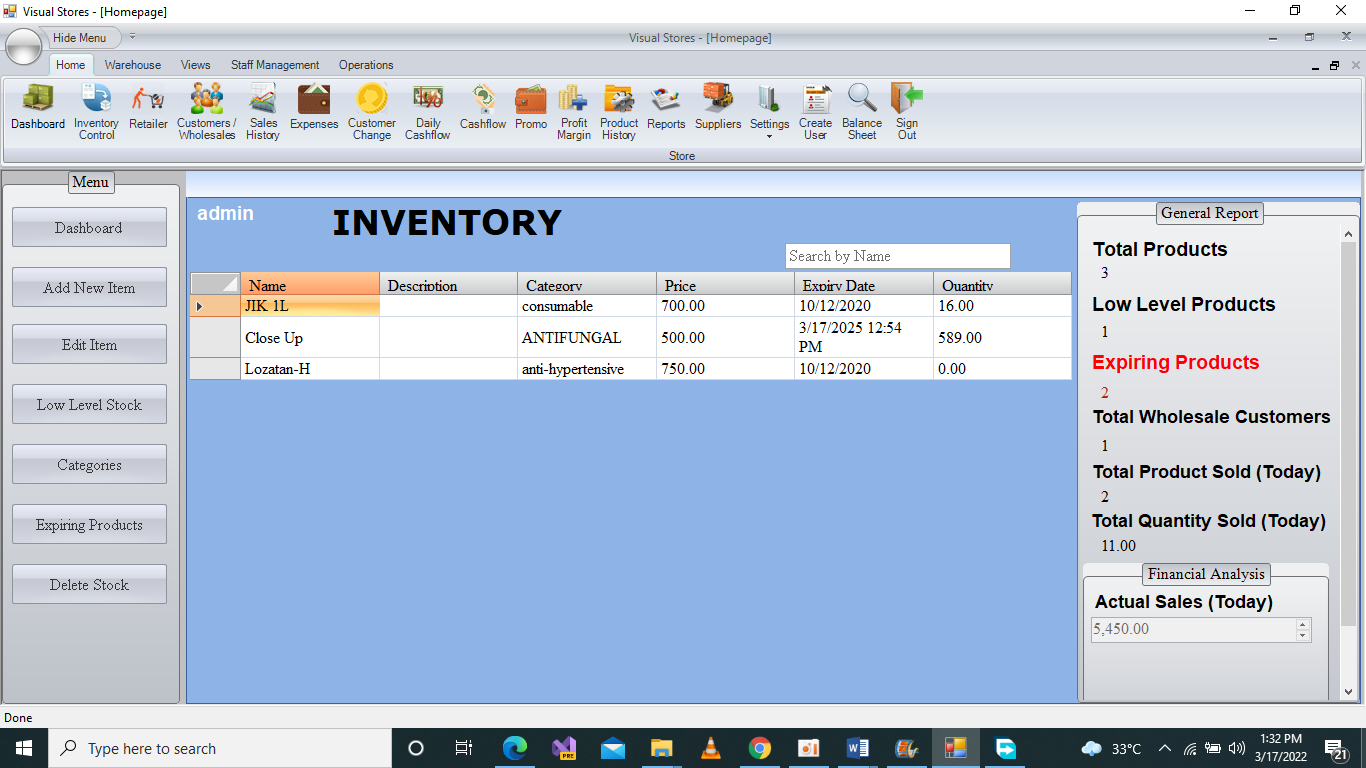Open the quick access dropdown beside Hide Menu
1366x768 pixels.
click(132, 37)
